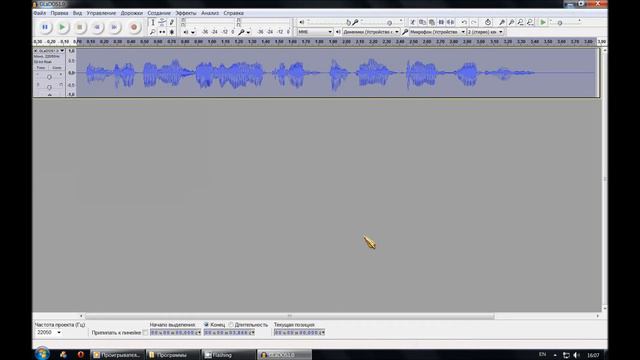Open the Дорожки menu
This screenshot has height=360, width=640.
click(131, 13)
